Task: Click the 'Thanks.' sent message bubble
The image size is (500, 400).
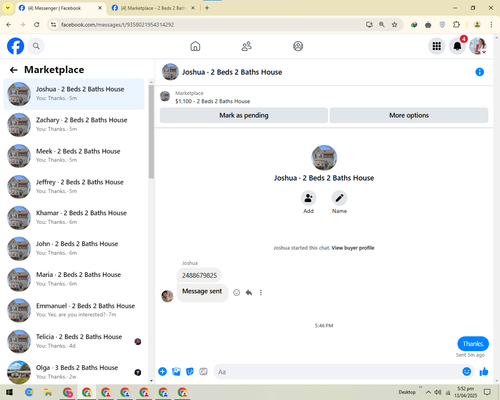Action: point(473,344)
